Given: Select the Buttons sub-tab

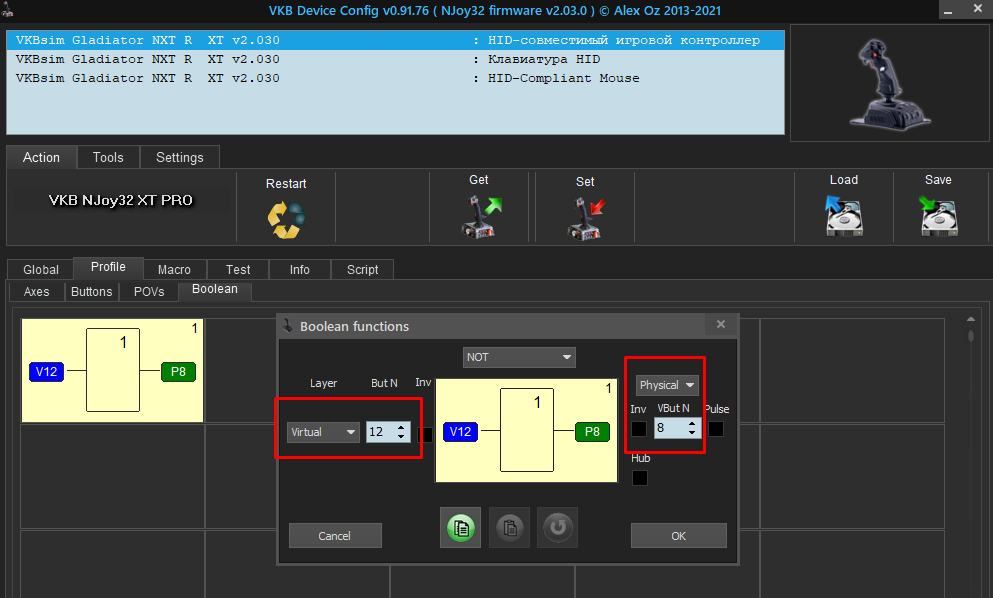Looking at the screenshot, I should 92,291.
